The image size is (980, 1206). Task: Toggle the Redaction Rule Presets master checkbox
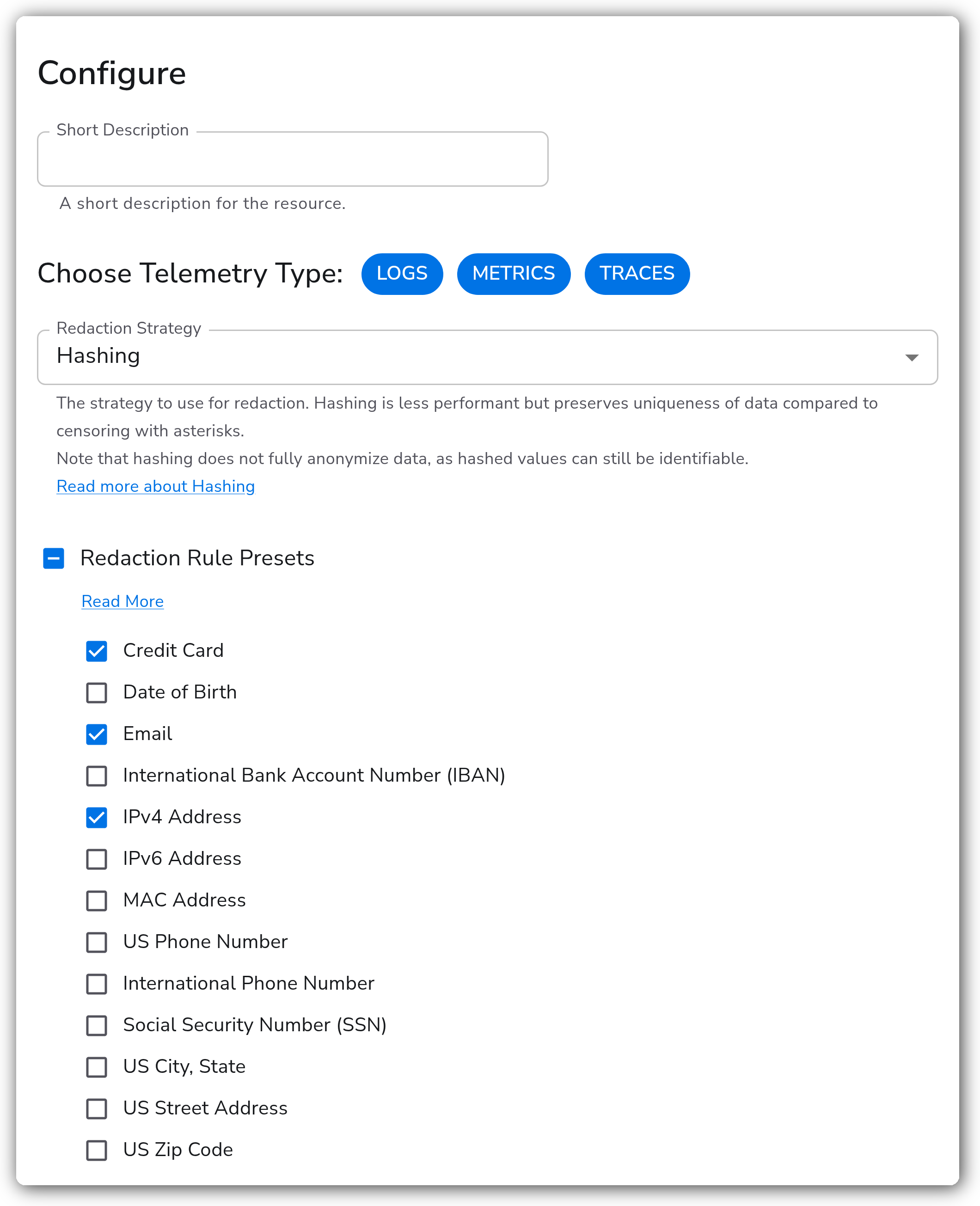pyautogui.click(x=54, y=558)
